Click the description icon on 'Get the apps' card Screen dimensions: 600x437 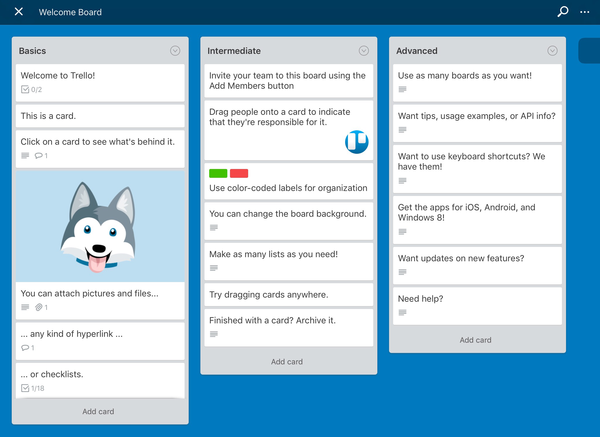point(403,232)
